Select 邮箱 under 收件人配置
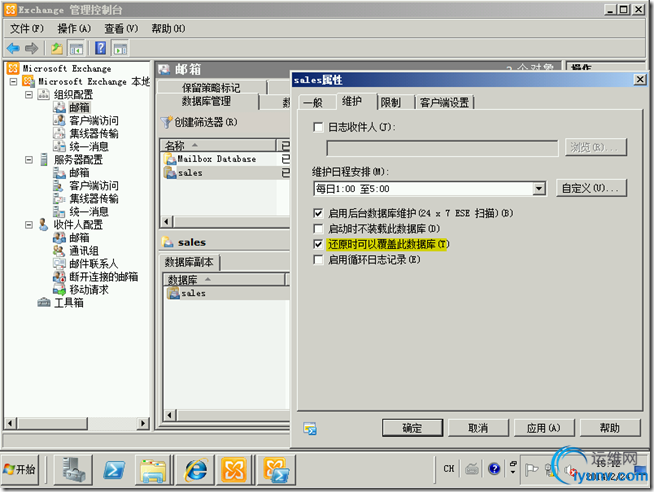This screenshot has height=492, width=654. [x=79, y=238]
